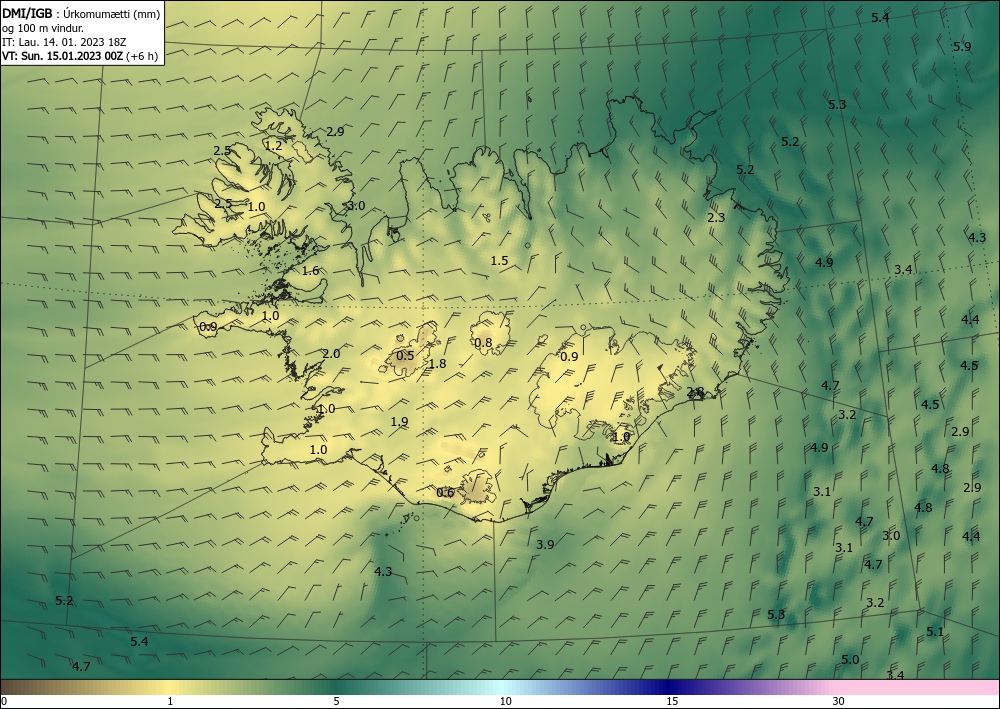Click the 2.3 value in the northeast

point(716,217)
